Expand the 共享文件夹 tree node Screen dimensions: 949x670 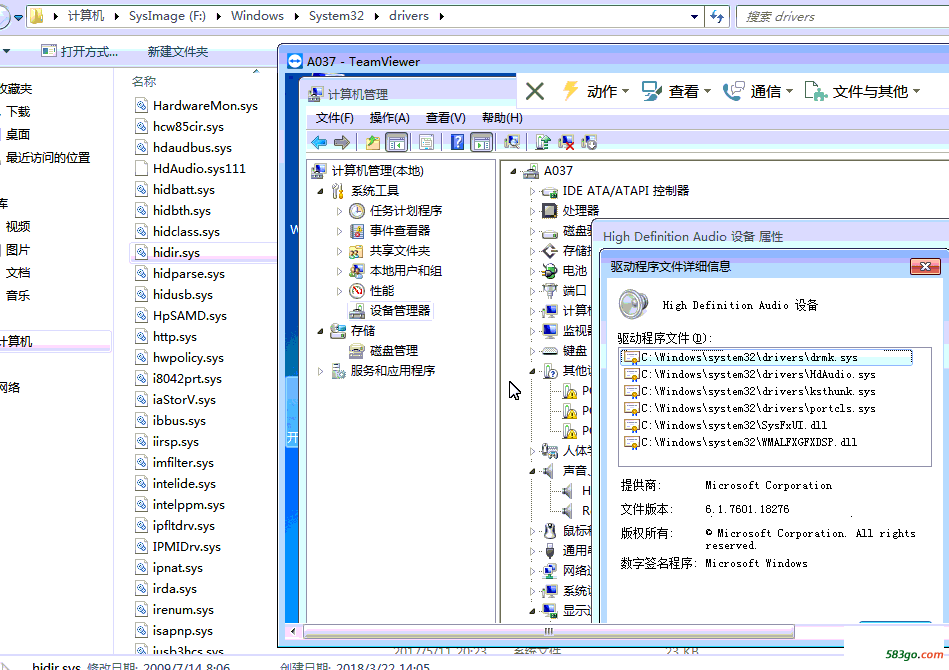pyautogui.click(x=340, y=251)
